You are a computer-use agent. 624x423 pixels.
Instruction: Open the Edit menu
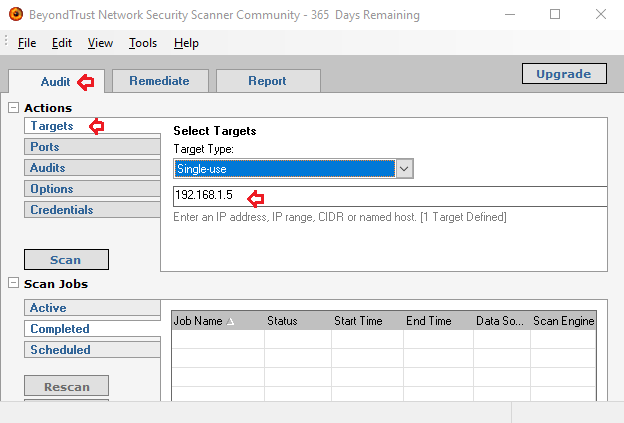[x=62, y=43]
